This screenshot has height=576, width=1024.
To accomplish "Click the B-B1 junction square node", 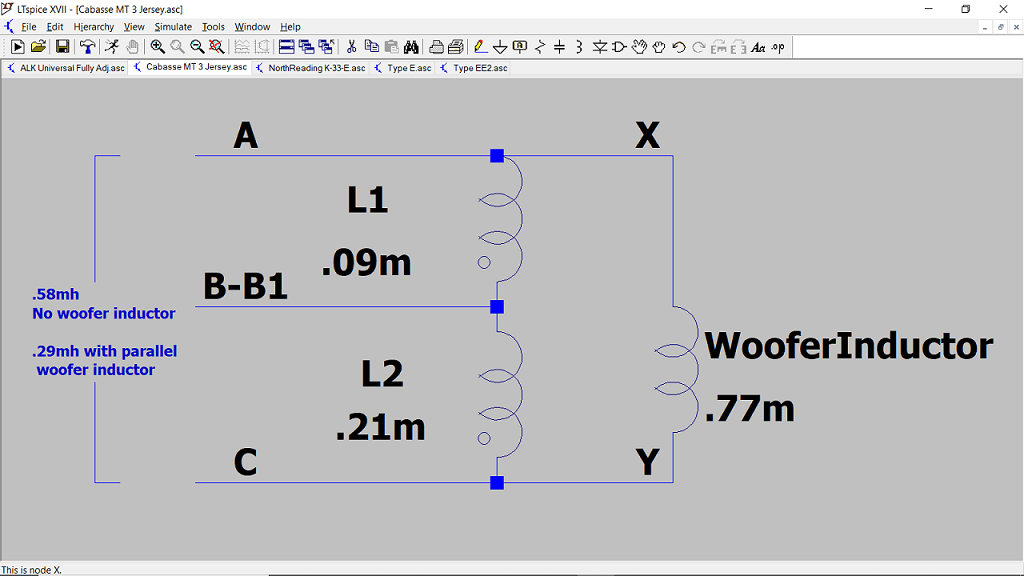I will (497, 306).
